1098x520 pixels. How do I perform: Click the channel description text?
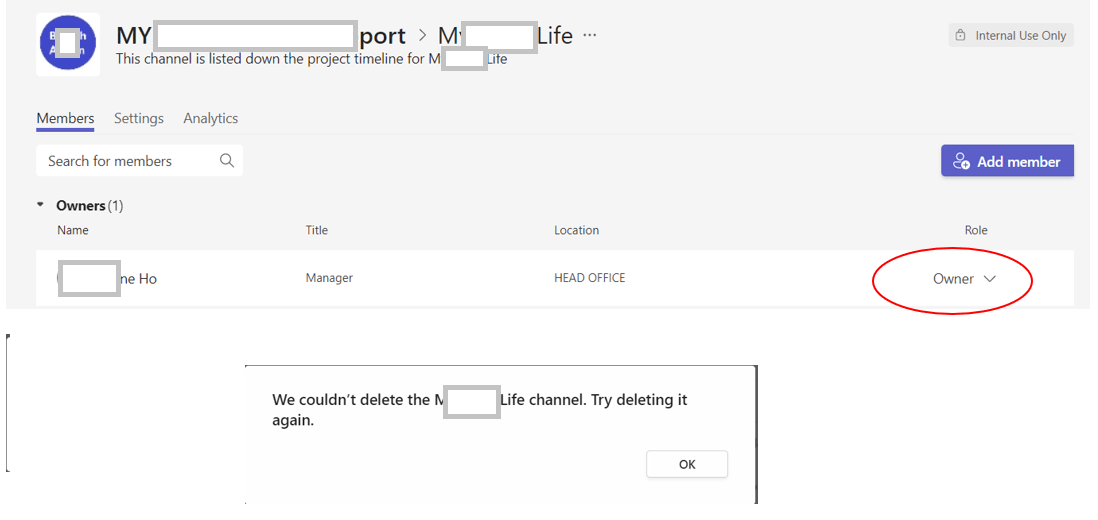(311, 59)
